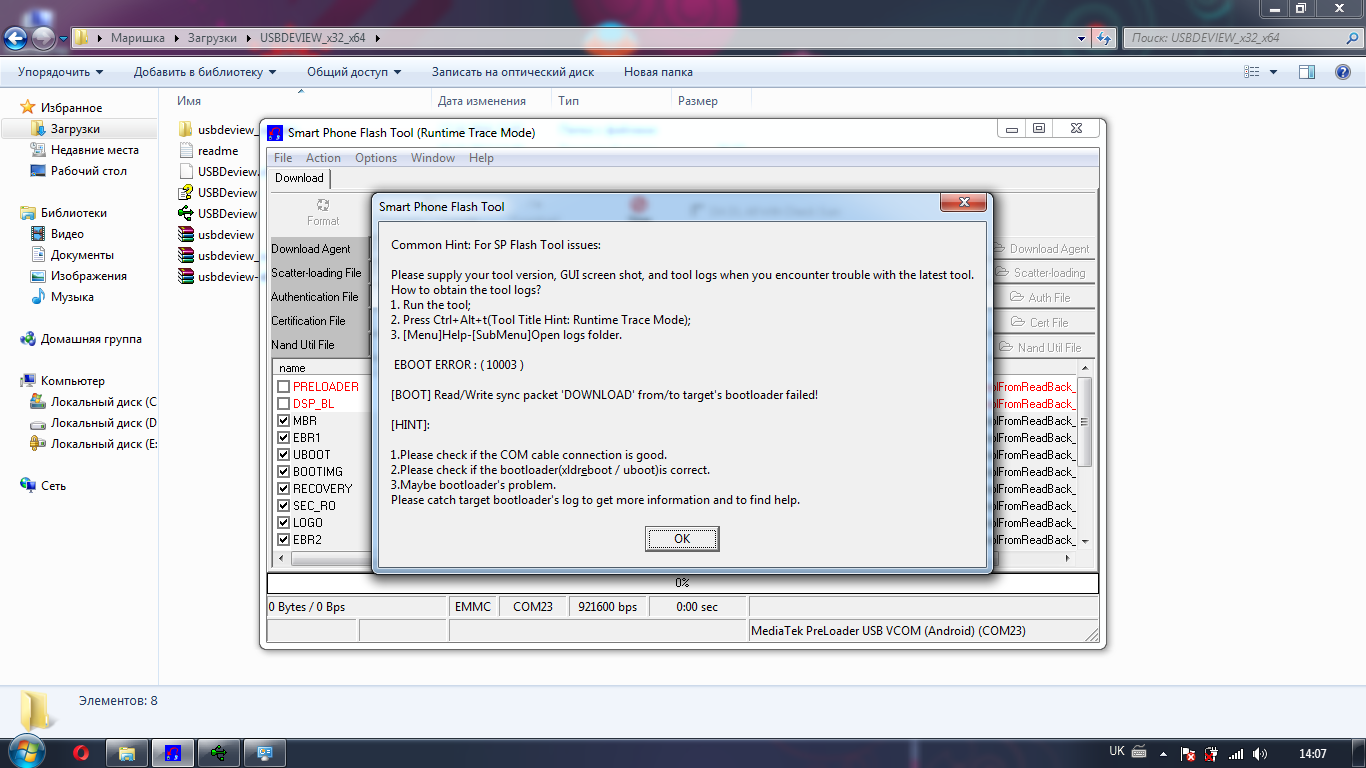Open the view options dropdown arrow
The height and width of the screenshot is (768, 1366).
click(x=1273, y=72)
